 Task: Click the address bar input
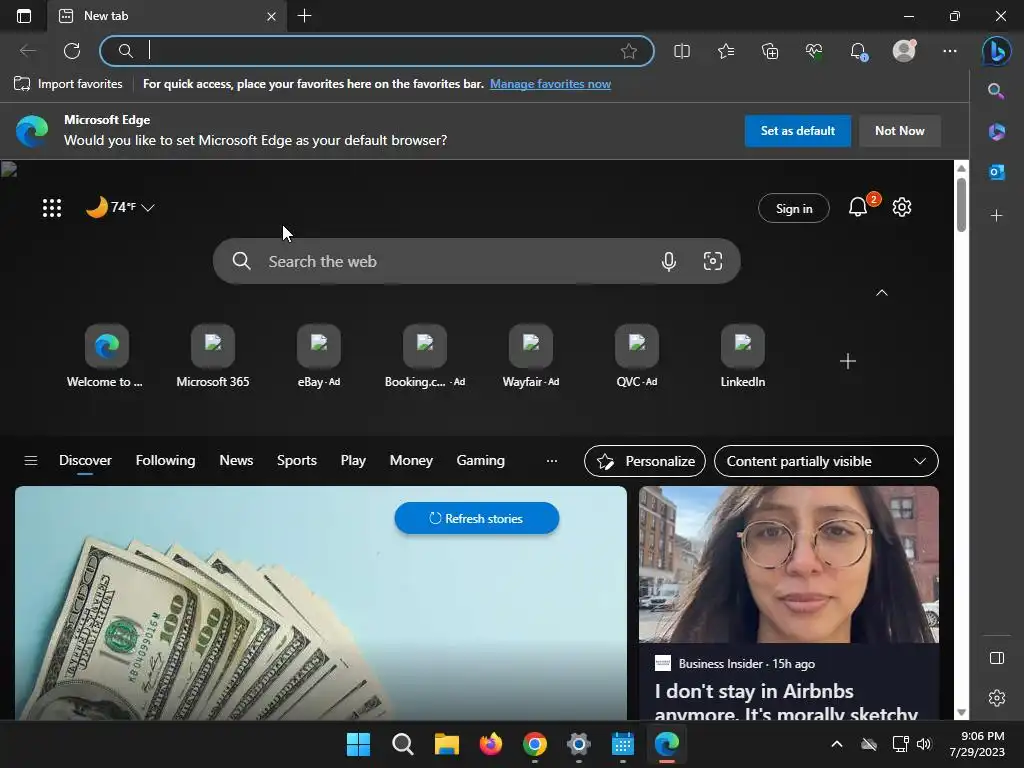point(377,51)
